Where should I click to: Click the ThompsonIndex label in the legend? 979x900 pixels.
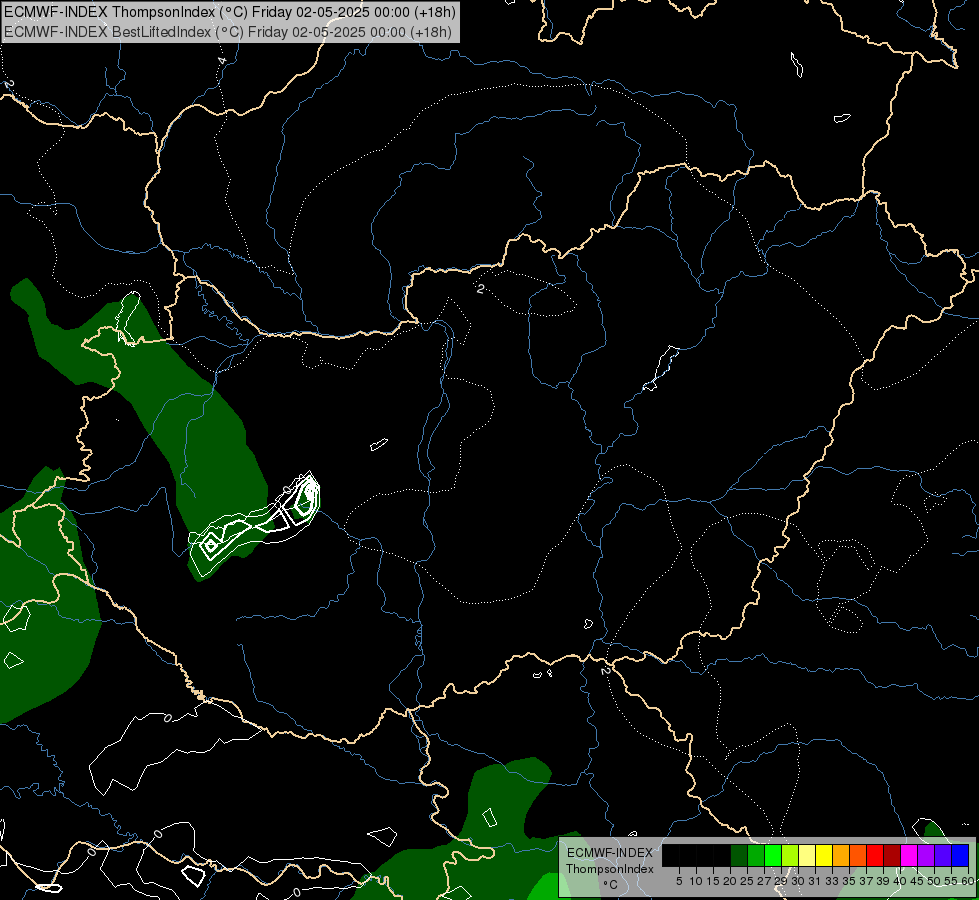tap(609, 869)
